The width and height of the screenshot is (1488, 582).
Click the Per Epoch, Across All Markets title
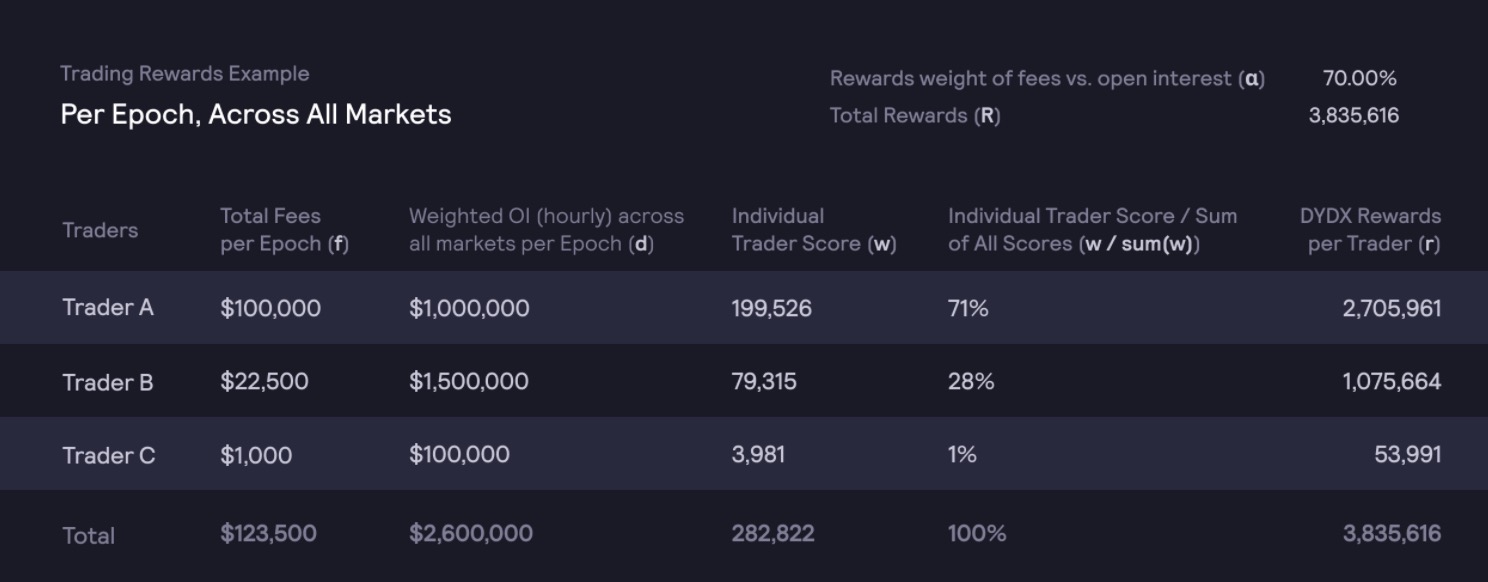(256, 114)
